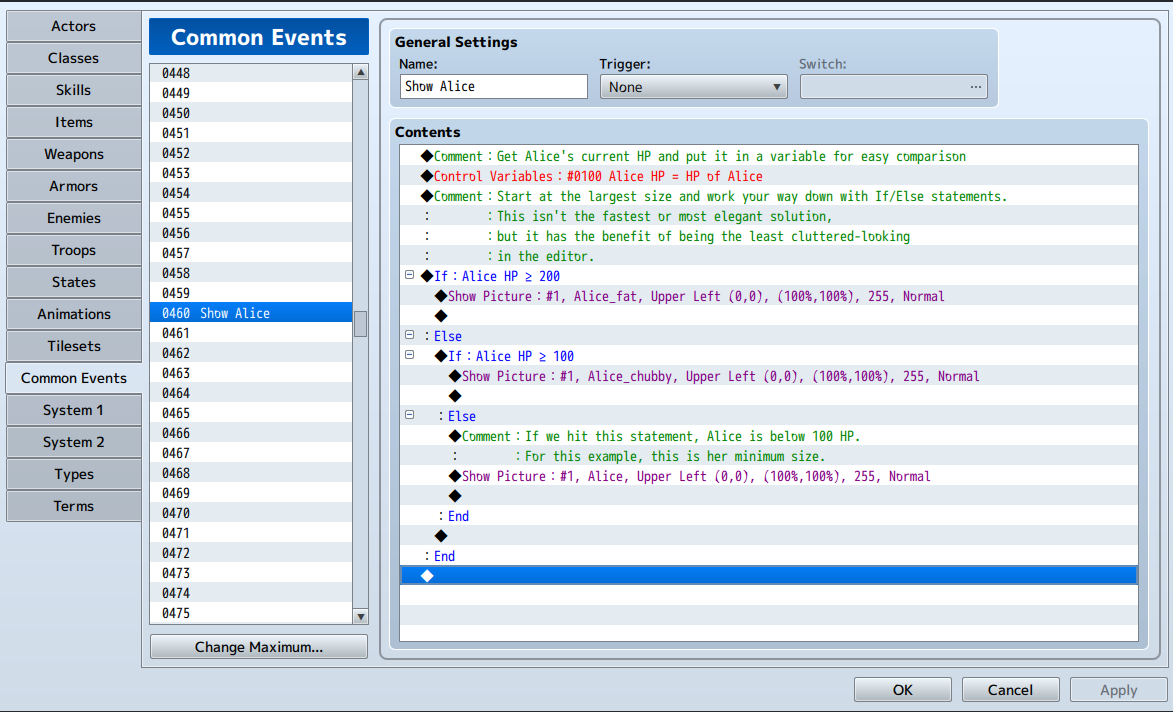This screenshot has width=1173, height=712.
Task: Select the States tab
Action: pos(73,283)
